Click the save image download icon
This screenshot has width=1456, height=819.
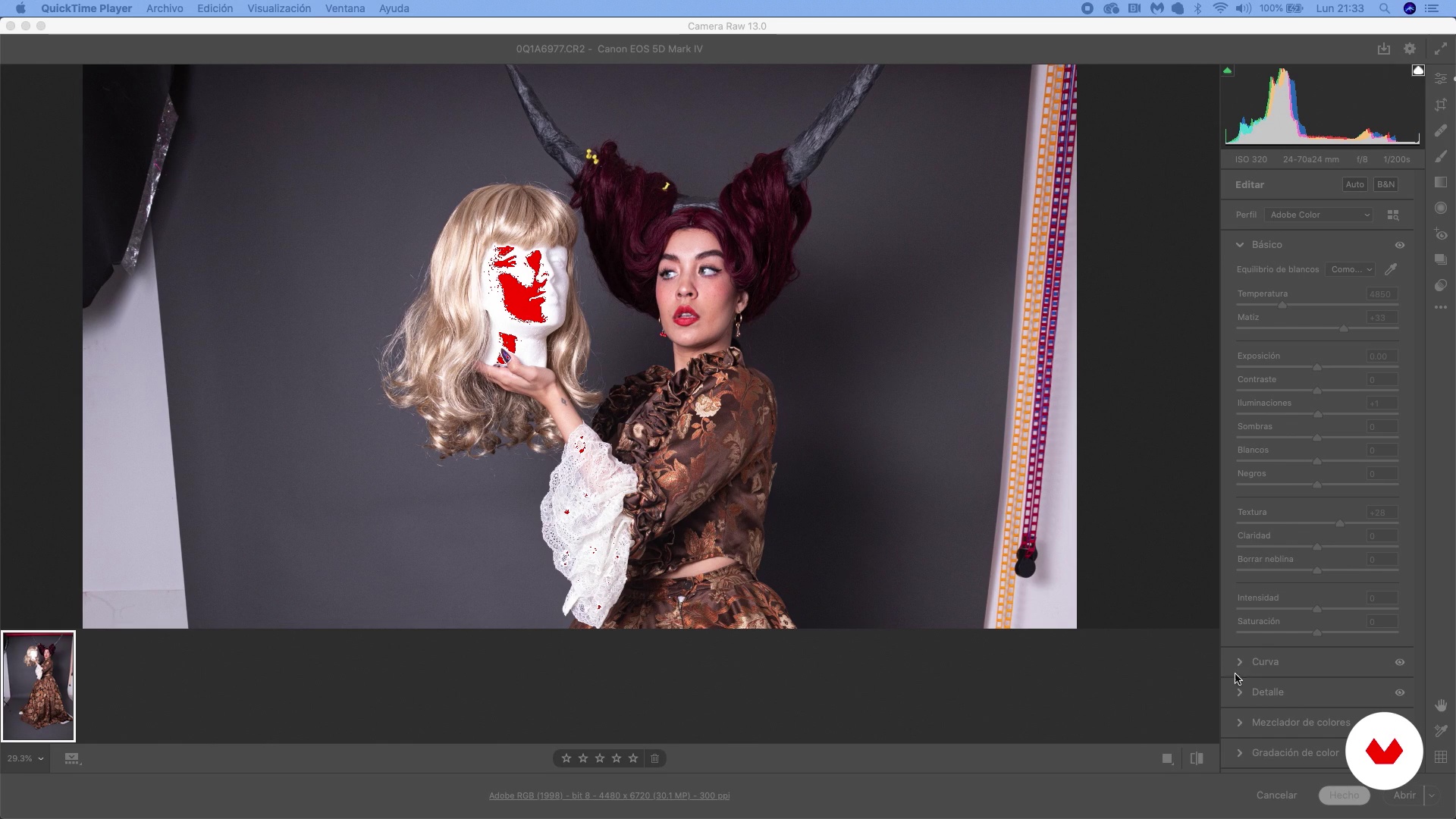pos(1384,49)
